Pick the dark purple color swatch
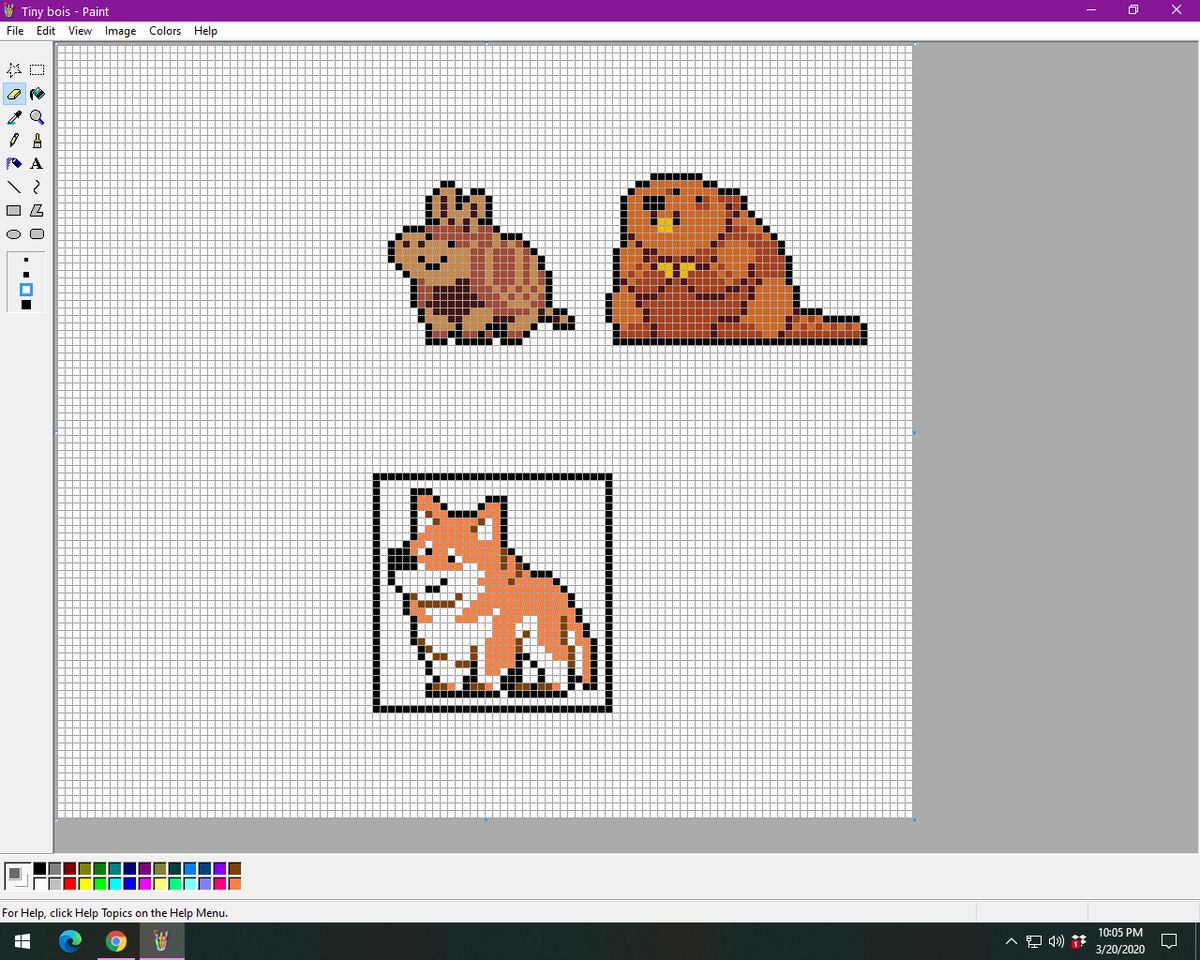The width and height of the screenshot is (1200, 960). click(145, 869)
